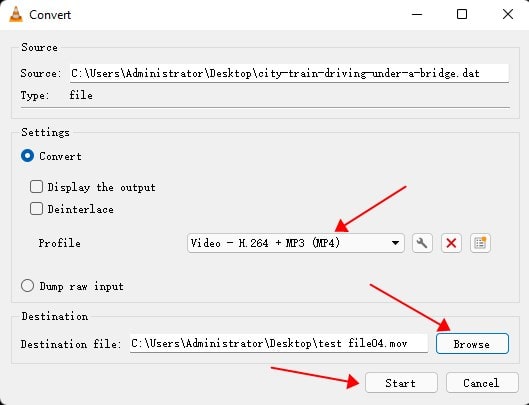Click inside the Source path field
Screen dimensions: 529x405
(289, 73)
